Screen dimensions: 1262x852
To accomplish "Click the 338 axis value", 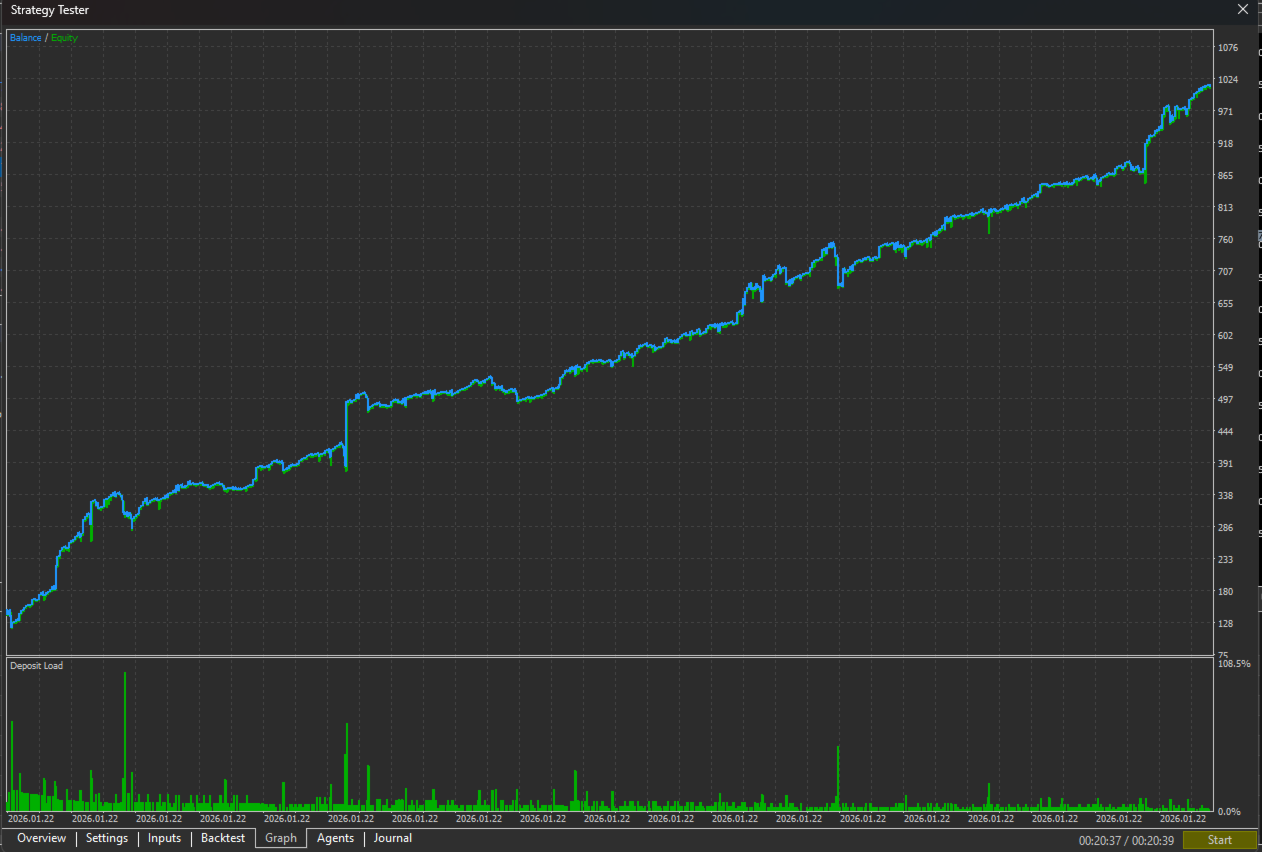I will pos(1226,496).
